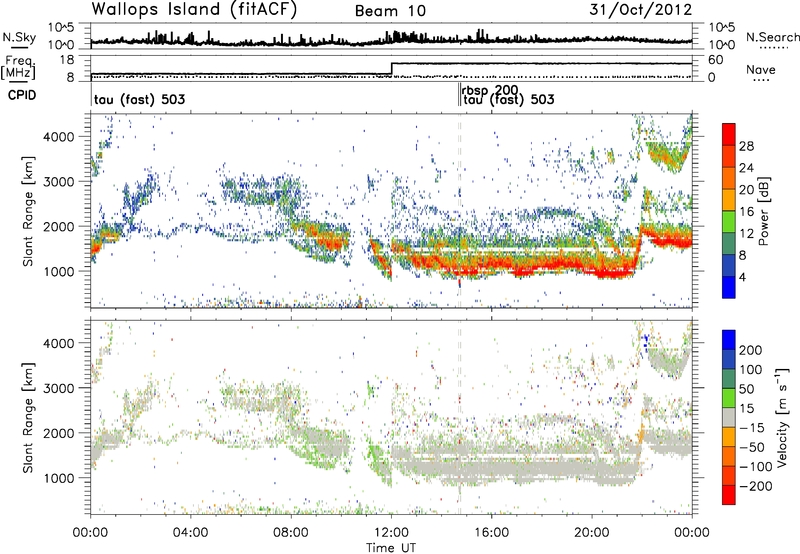Click the '2000' tick of the velocity panel

pos(59,433)
